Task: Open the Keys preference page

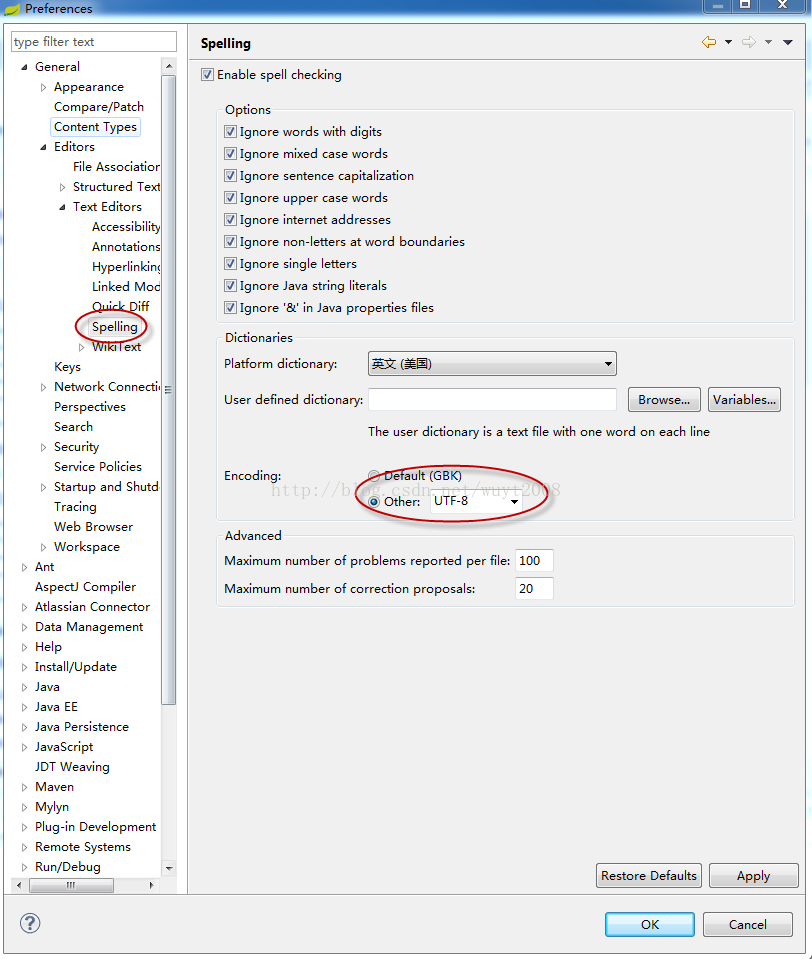Action: [67, 367]
